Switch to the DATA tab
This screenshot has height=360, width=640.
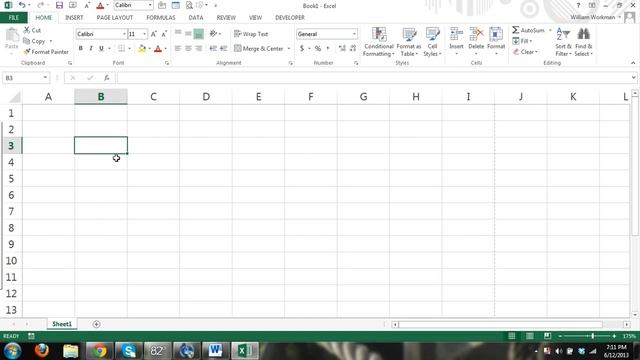[x=196, y=18]
